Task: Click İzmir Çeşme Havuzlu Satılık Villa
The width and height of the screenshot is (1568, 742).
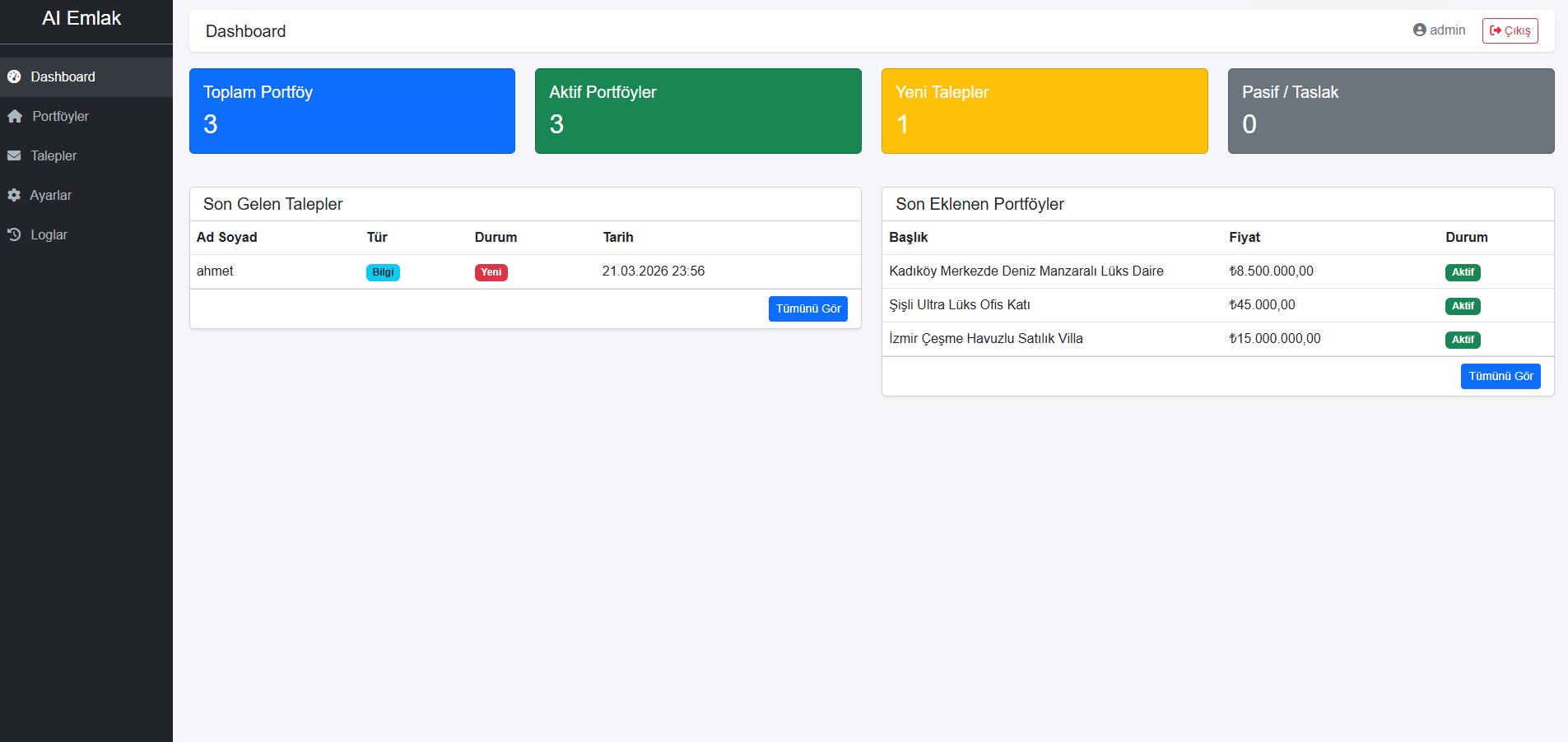Action: tap(986, 338)
